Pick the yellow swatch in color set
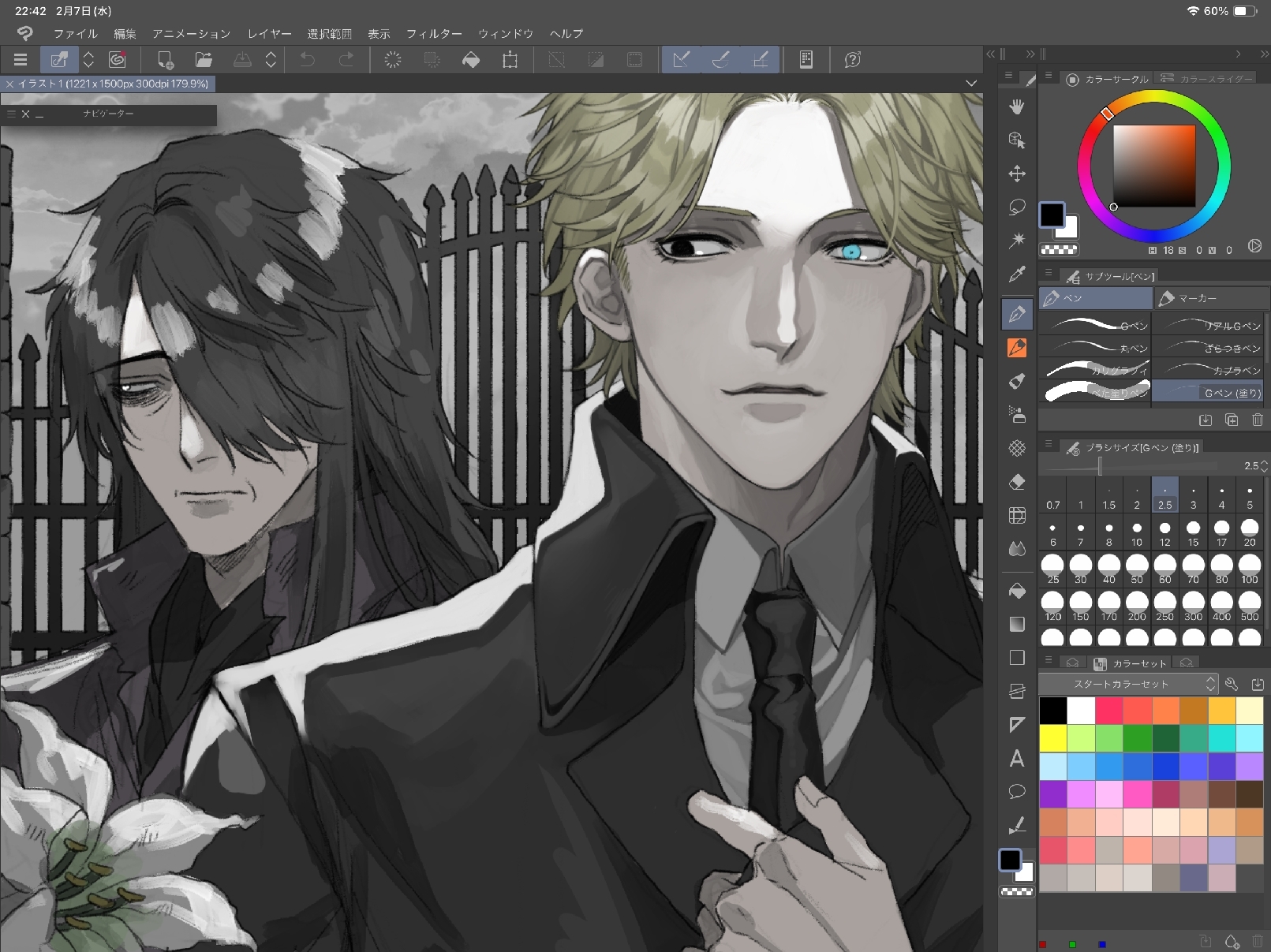Viewport: 1271px width, 952px height. coord(1052,738)
